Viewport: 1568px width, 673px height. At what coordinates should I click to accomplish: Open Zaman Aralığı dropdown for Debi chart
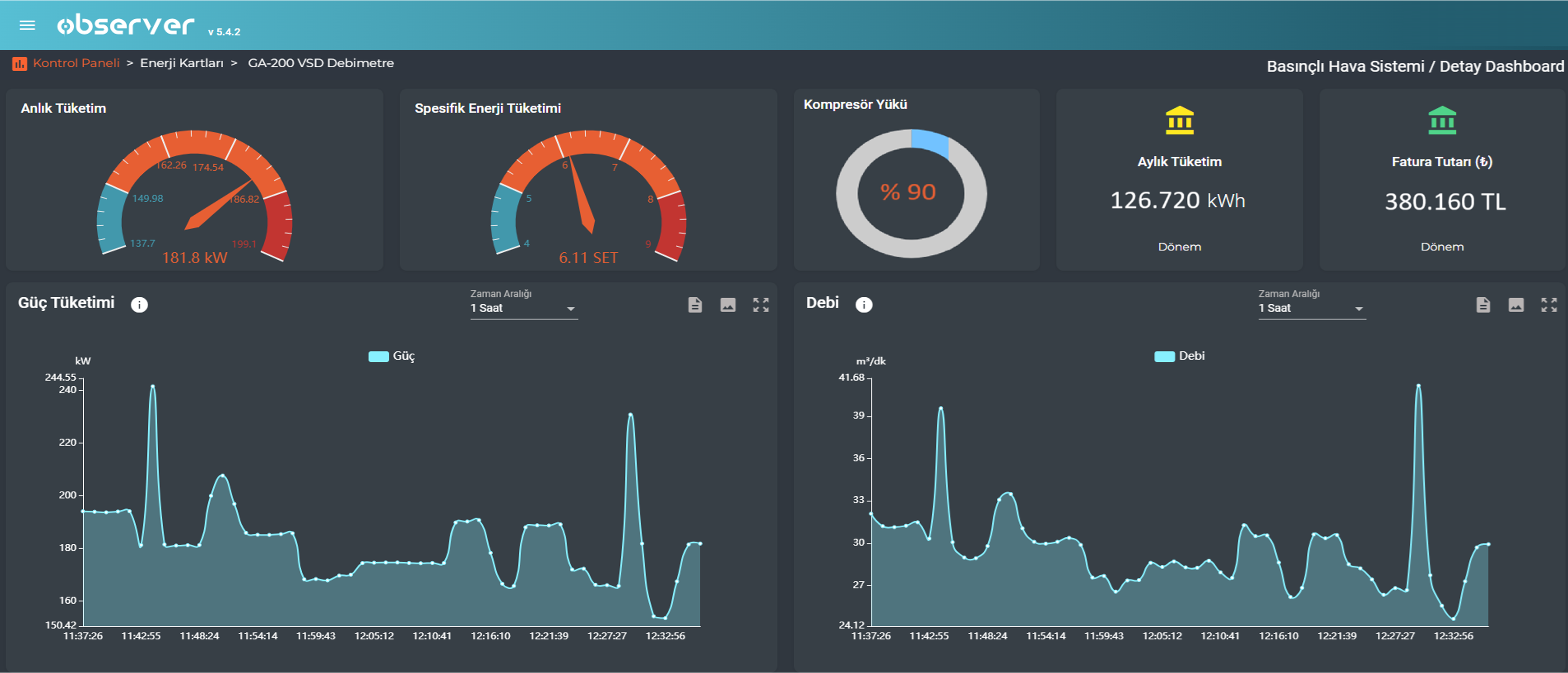[1312, 308]
